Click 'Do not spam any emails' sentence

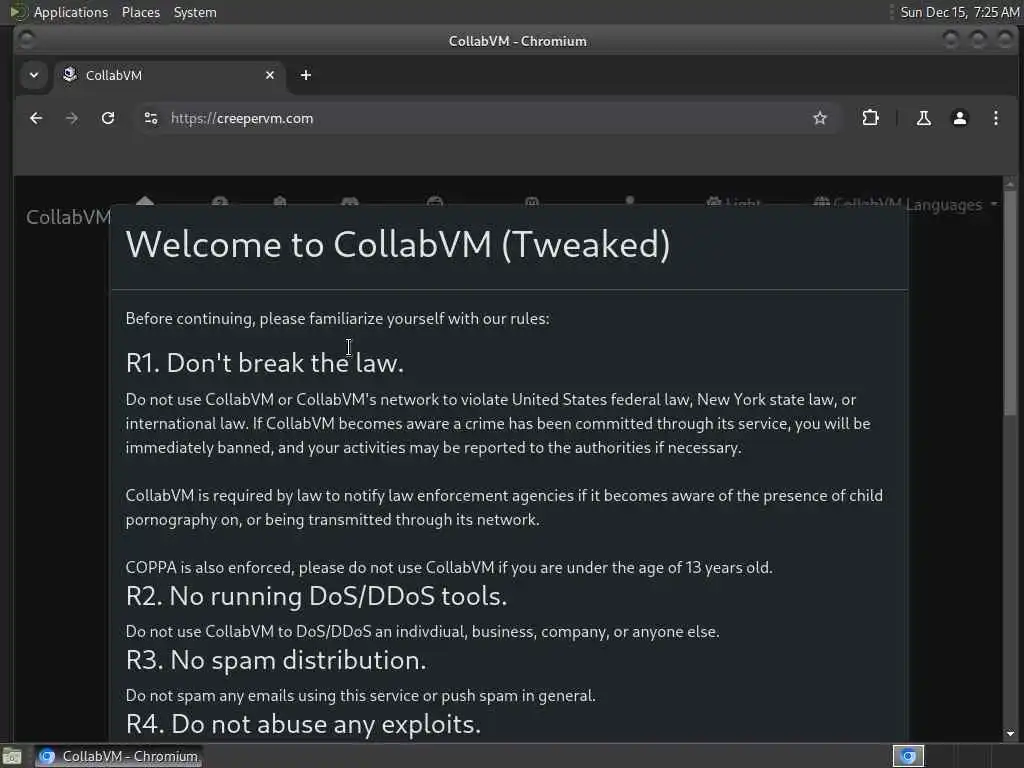(360, 696)
